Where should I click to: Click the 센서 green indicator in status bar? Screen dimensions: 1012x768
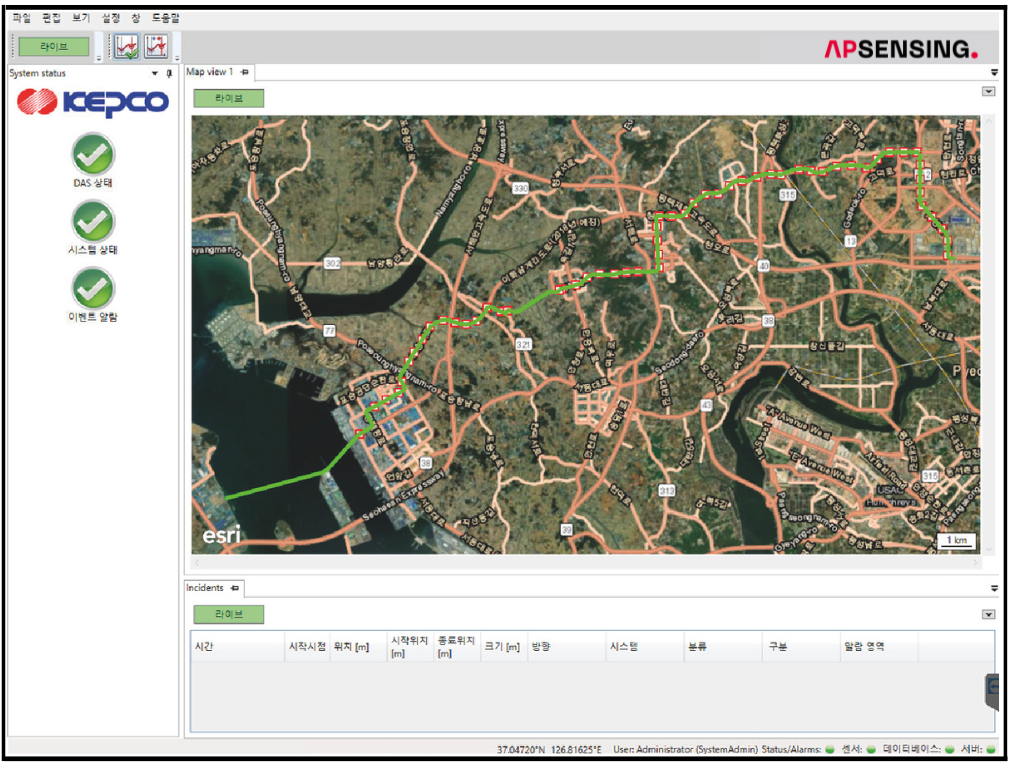coord(871,749)
